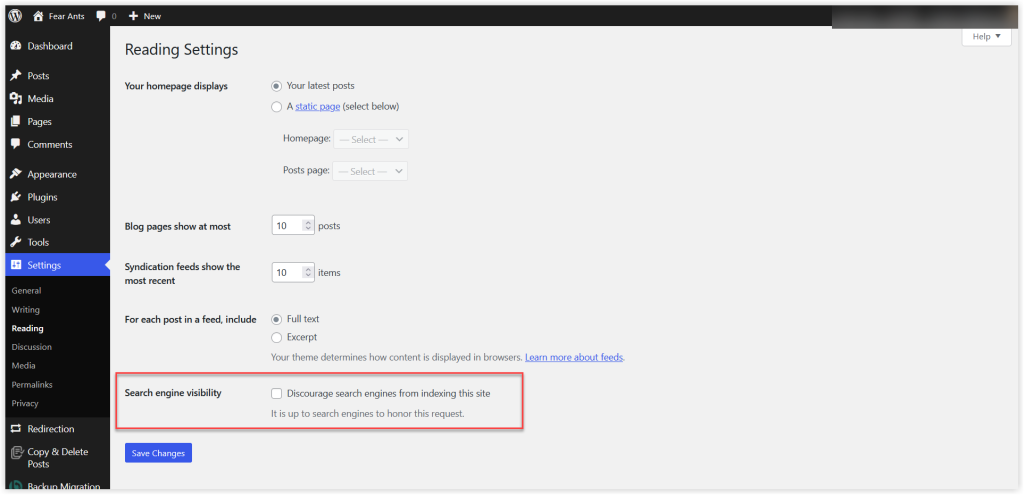
Task: Open the Privacy settings submenu
Action: point(25,404)
